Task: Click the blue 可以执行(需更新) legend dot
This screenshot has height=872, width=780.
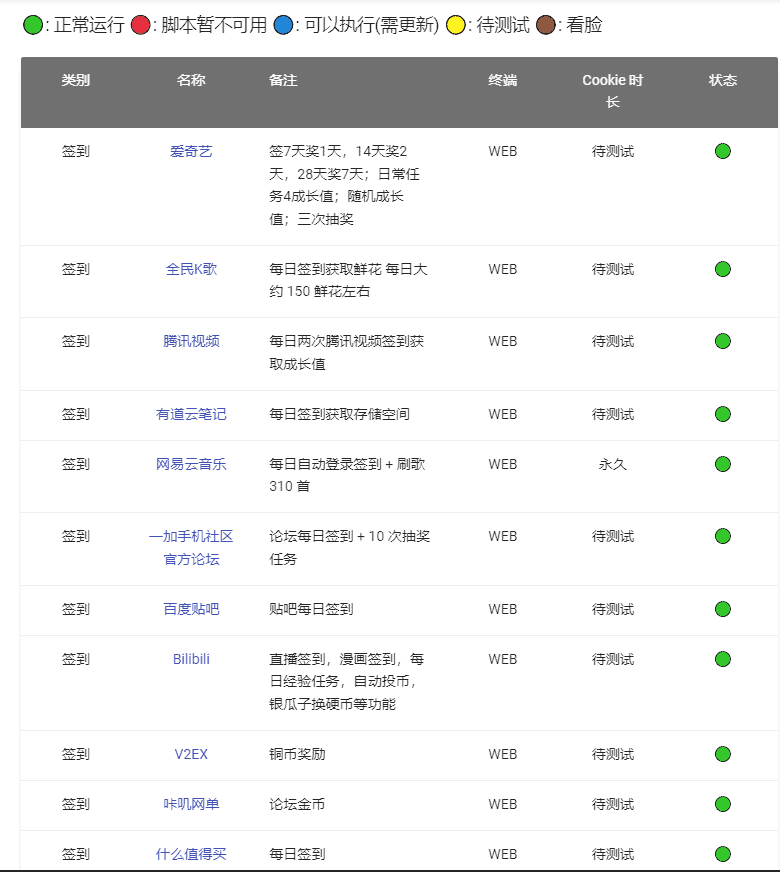Action: click(x=283, y=26)
